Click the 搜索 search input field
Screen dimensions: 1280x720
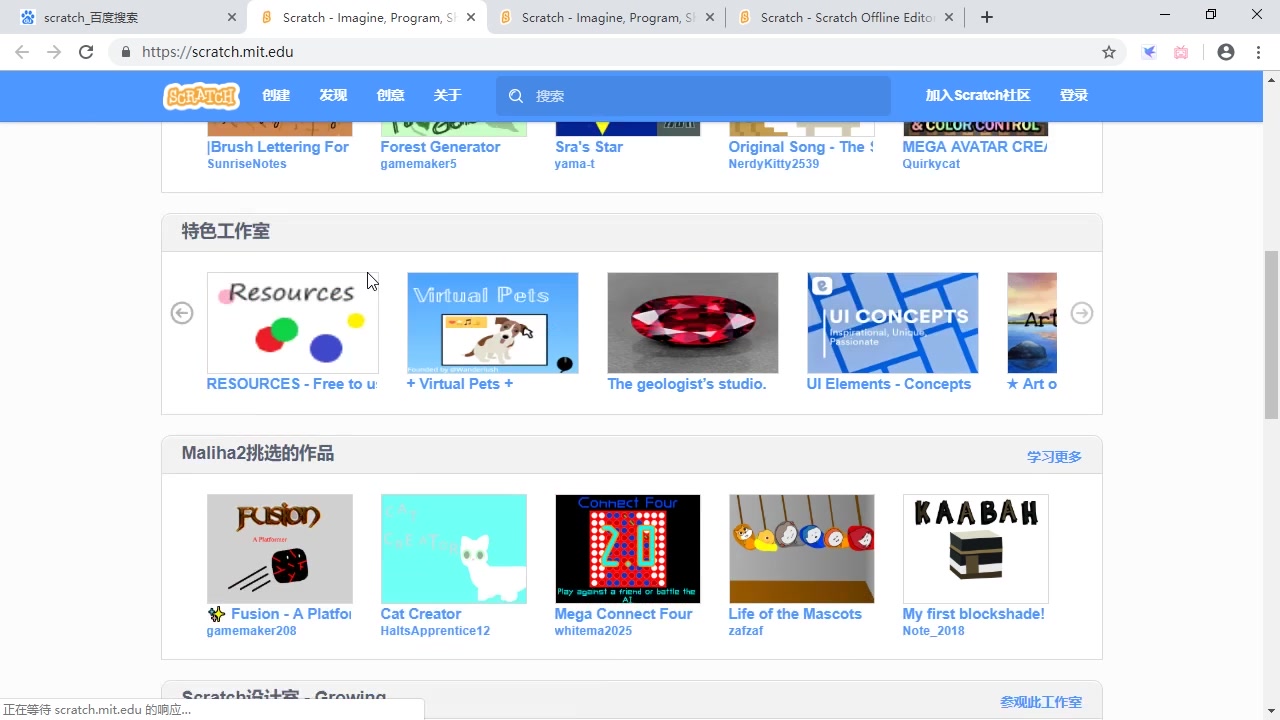point(693,96)
